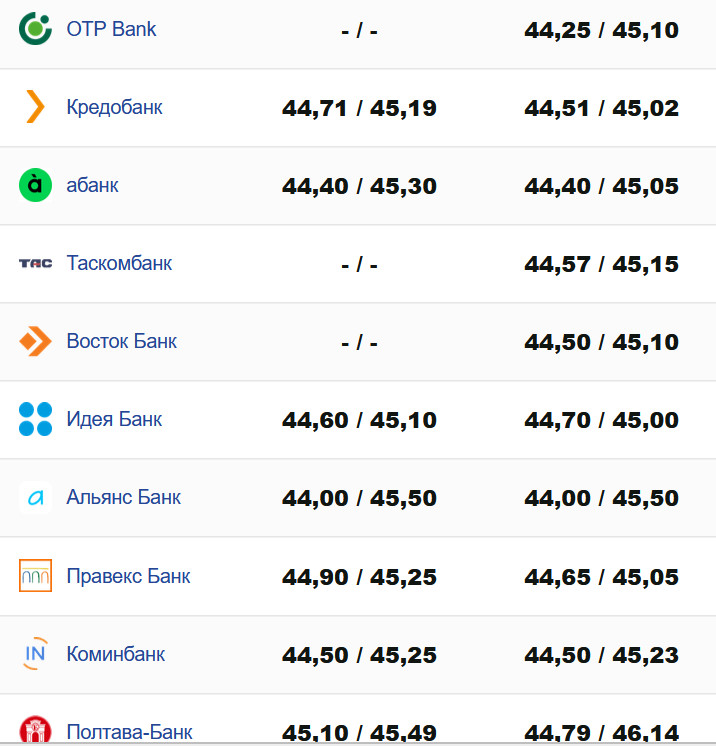
Task: Select the Восток Банк link
Action: tap(121, 341)
